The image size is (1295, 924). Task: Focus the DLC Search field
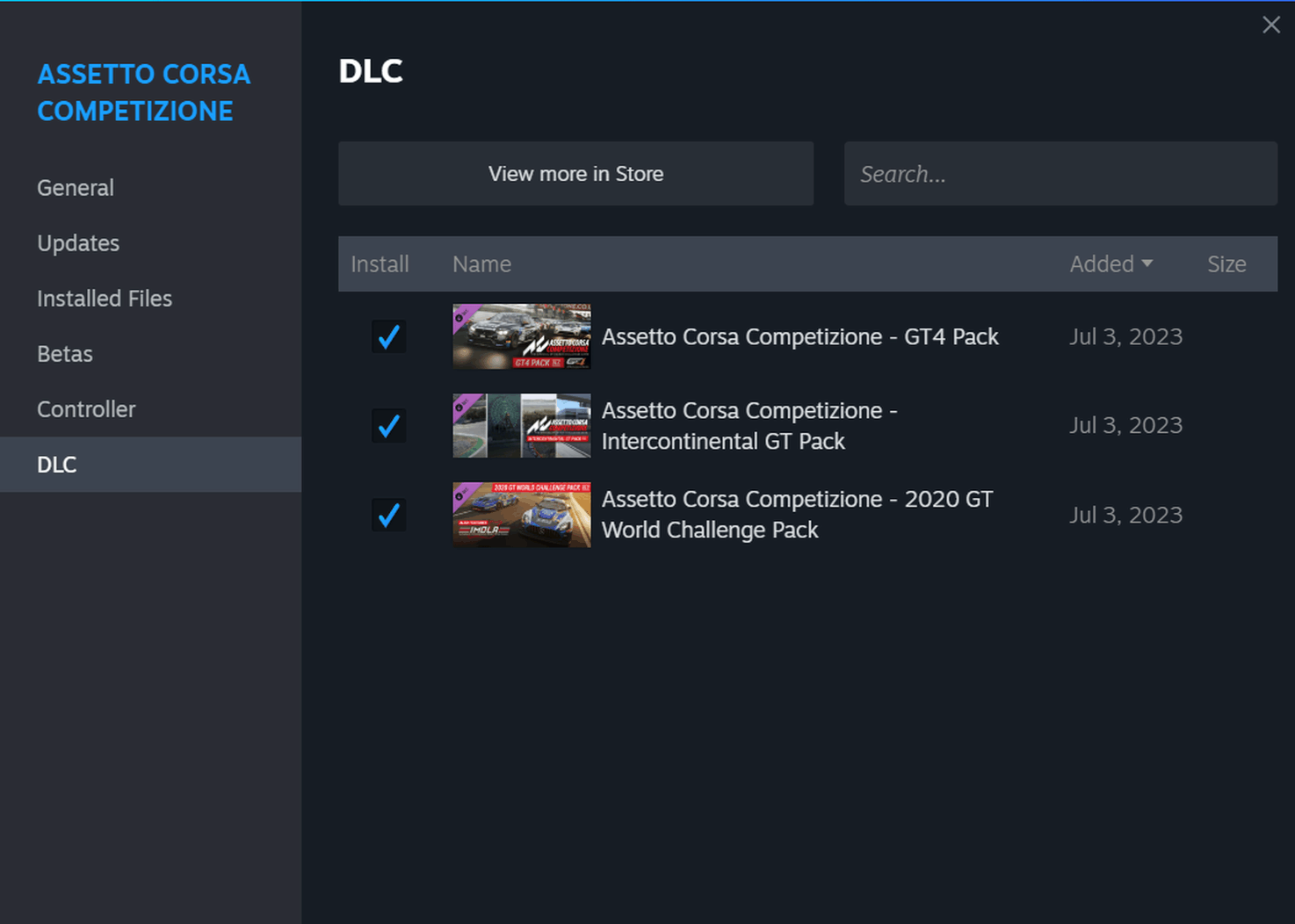(x=1060, y=174)
